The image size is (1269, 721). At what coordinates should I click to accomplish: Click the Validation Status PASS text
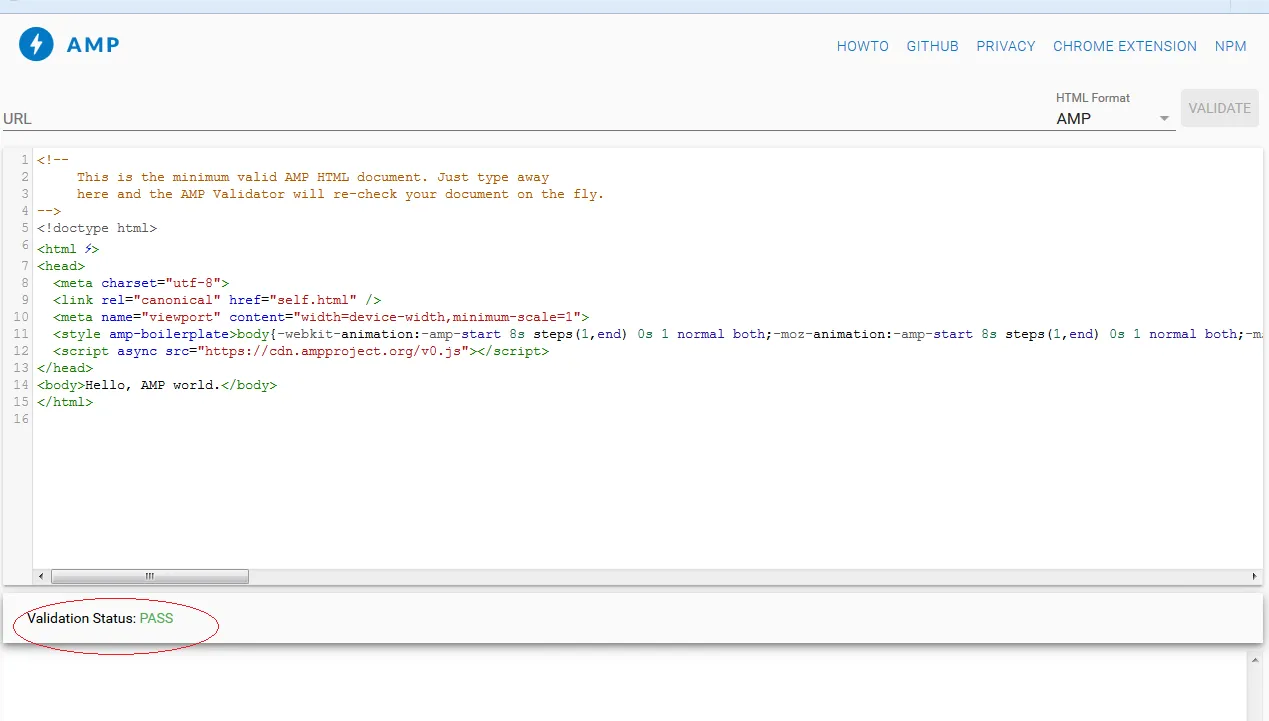pos(100,618)
